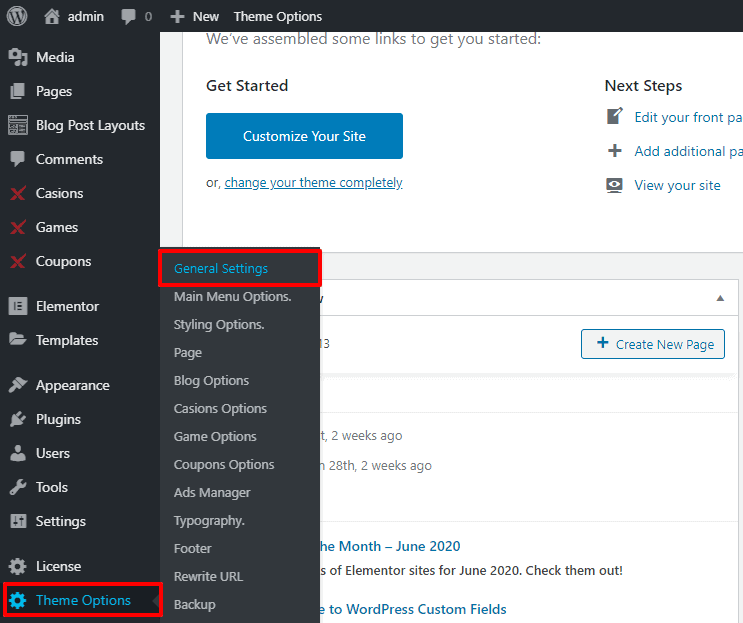Click the Pages sidebar icon
Viewport: 743px width, 623px height.
18,91
